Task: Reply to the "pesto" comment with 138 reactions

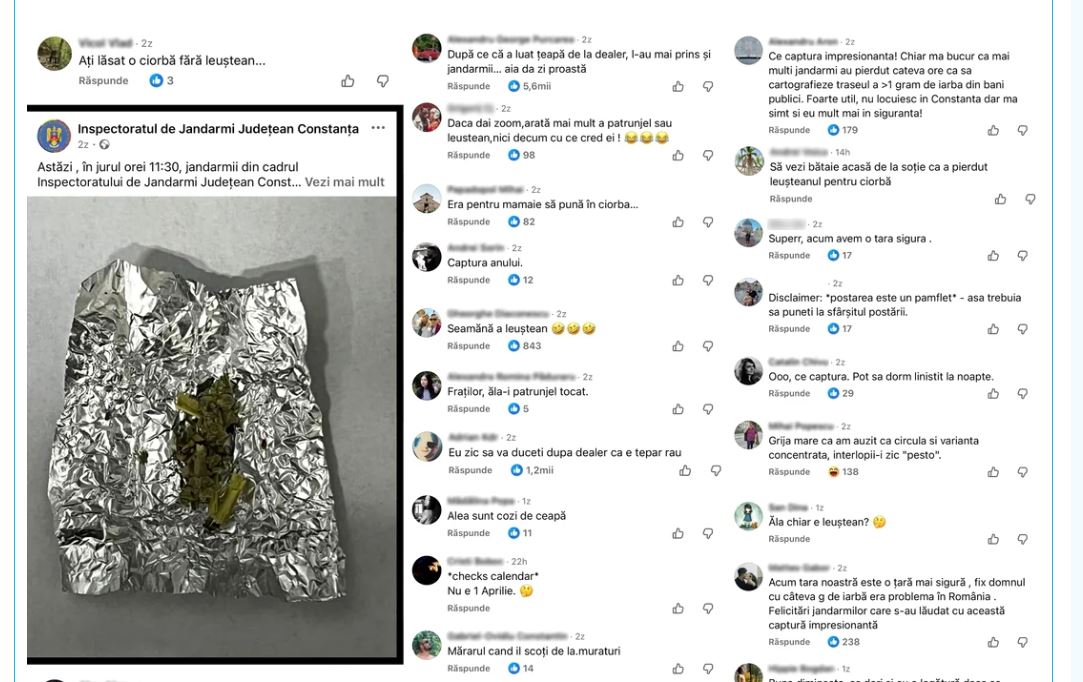Action: pyautogui.click(x=790, y=472)
